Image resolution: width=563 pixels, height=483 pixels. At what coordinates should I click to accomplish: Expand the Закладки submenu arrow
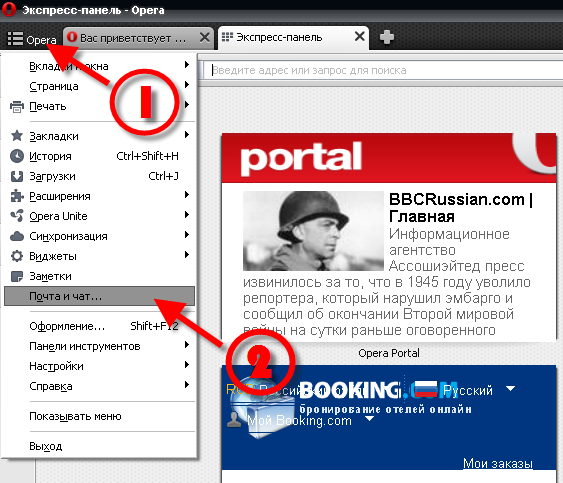coord(187,135)
